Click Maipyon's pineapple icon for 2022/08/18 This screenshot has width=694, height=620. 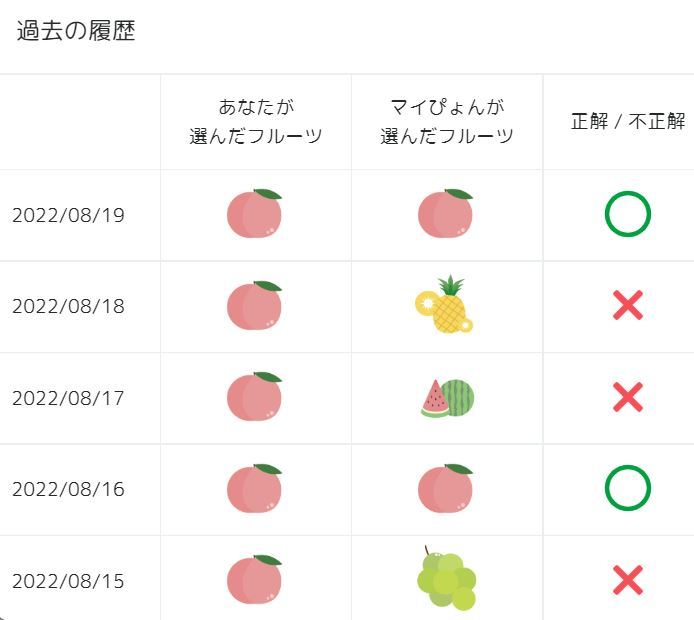point(445,305)
